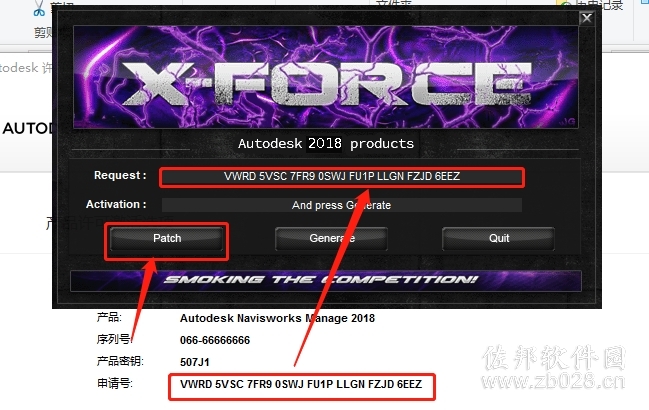This screenshot has height=410, width=649.
Task: Click Autodesk Navisworks Manage 2018 product name
Action: 277,318
